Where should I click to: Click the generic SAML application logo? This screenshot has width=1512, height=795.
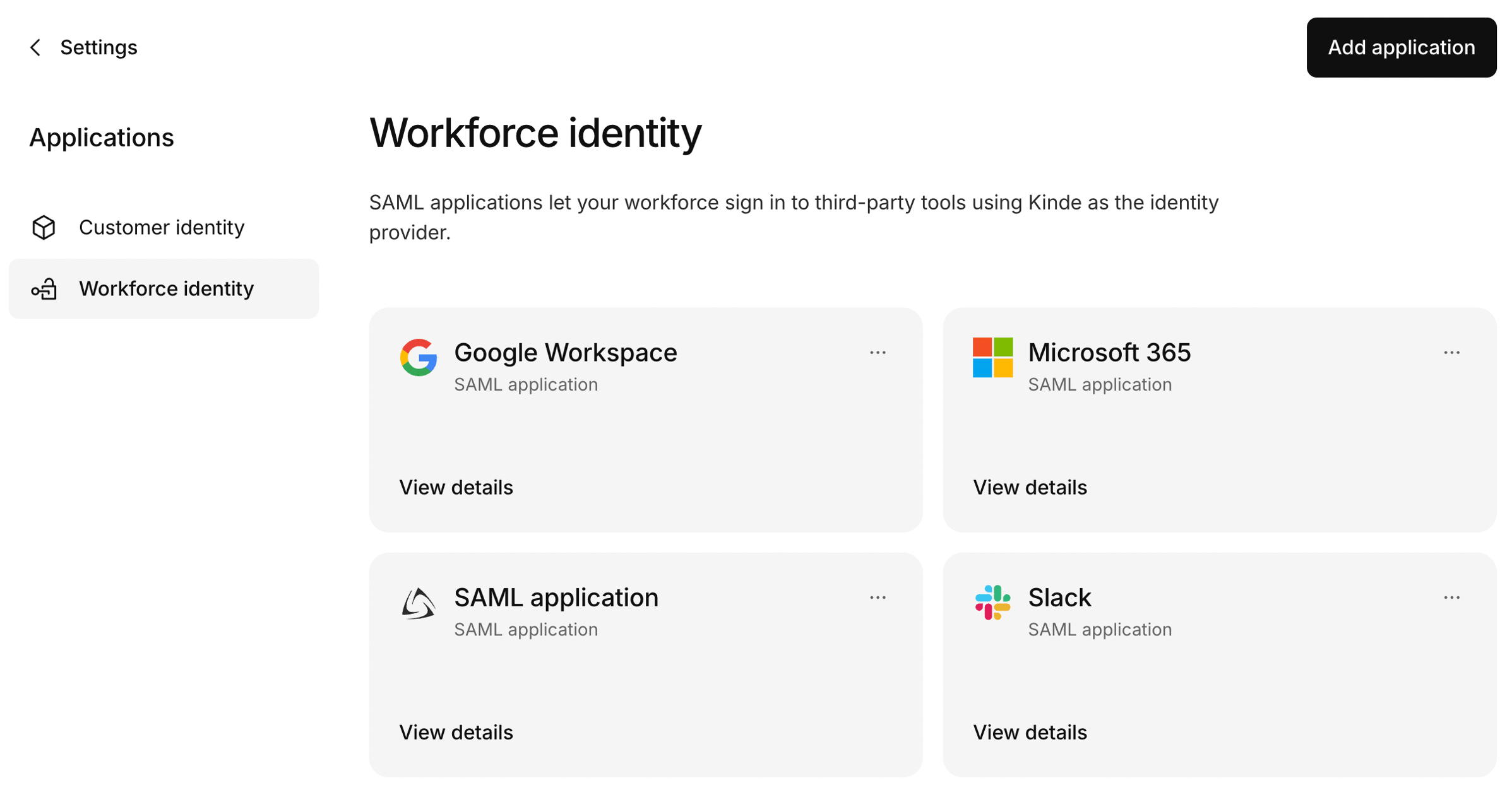(x=418, y=603)
